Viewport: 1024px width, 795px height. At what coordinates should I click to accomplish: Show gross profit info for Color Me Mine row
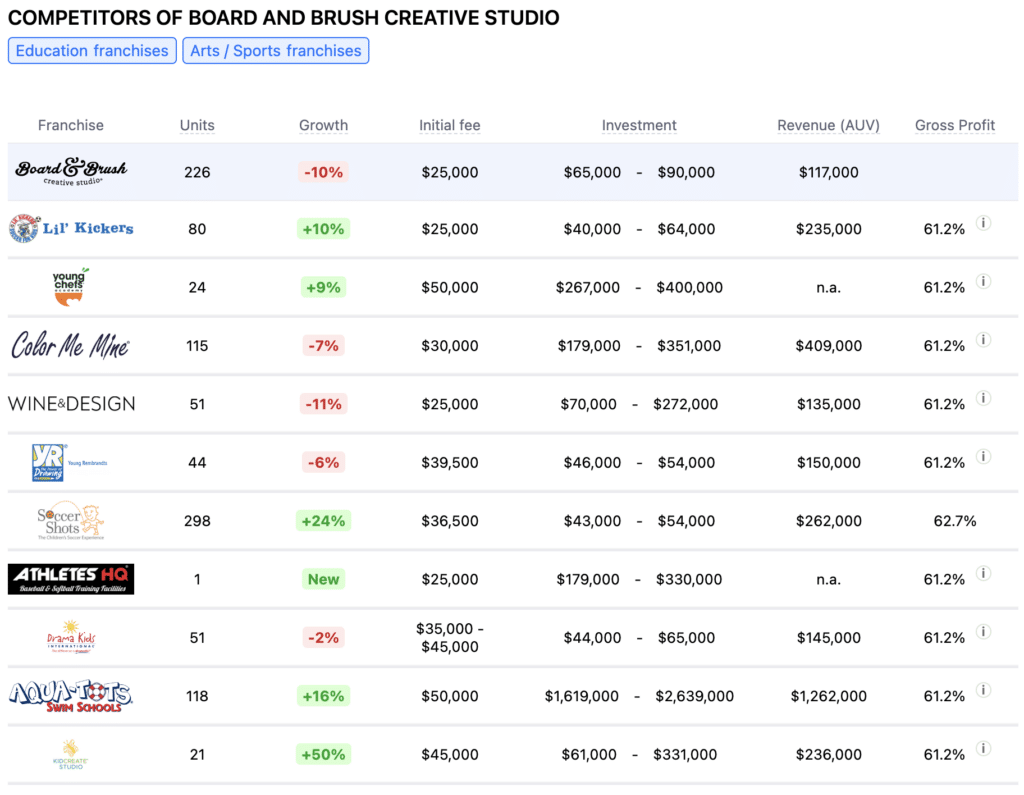984,339
